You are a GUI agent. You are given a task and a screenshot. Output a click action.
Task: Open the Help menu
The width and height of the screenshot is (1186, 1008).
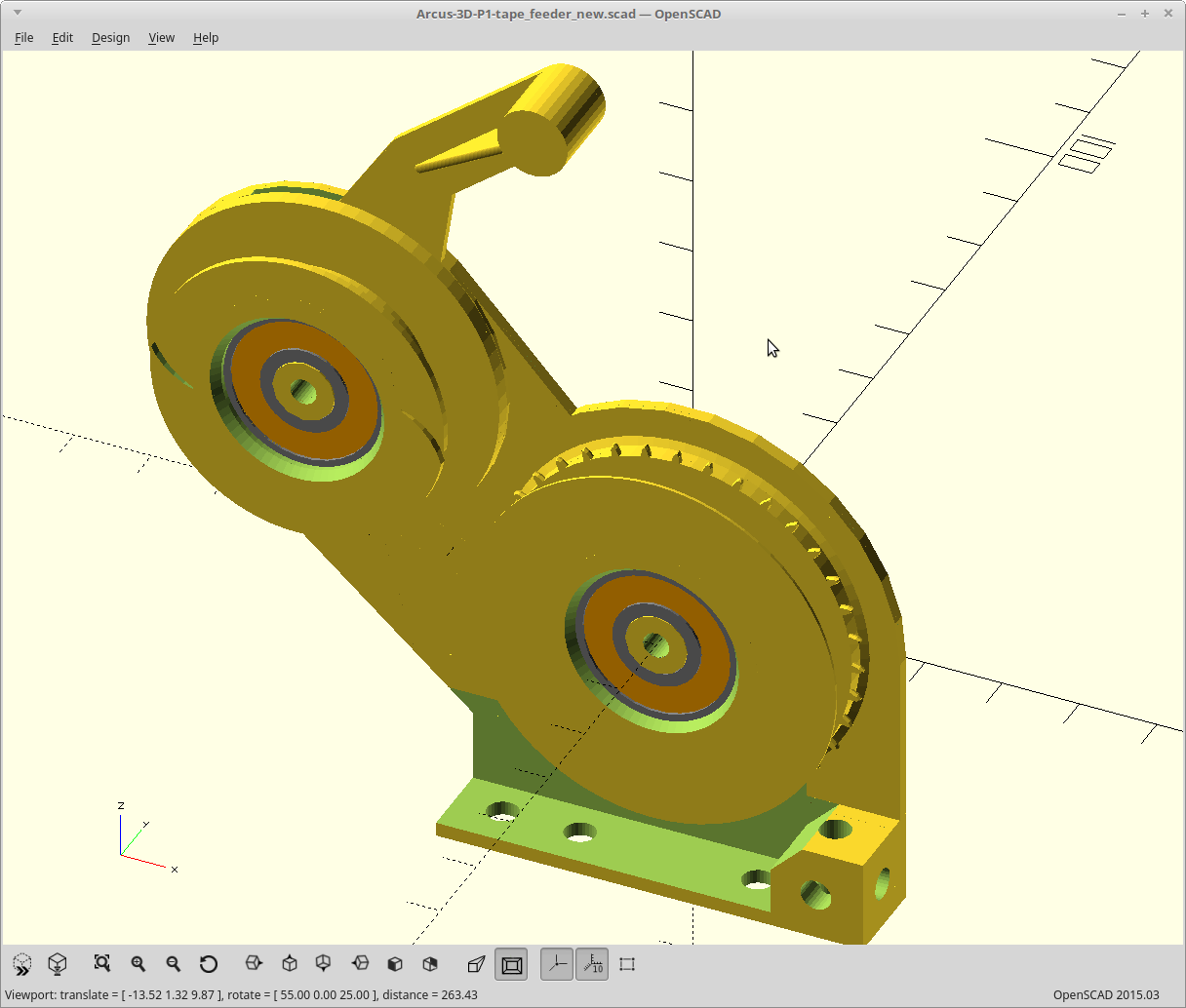206,37
